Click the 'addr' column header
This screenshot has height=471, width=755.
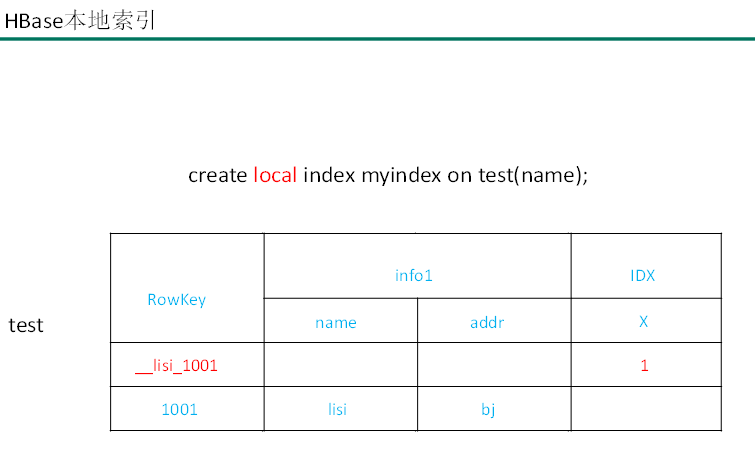coord(494,321)
